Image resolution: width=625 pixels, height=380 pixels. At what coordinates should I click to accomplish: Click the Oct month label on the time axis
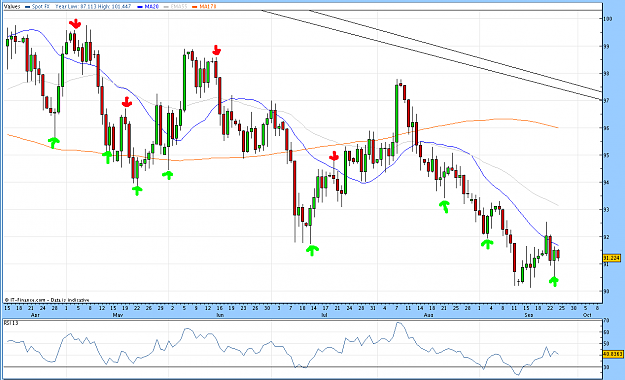pyautogui.click(x=587, y=315)
